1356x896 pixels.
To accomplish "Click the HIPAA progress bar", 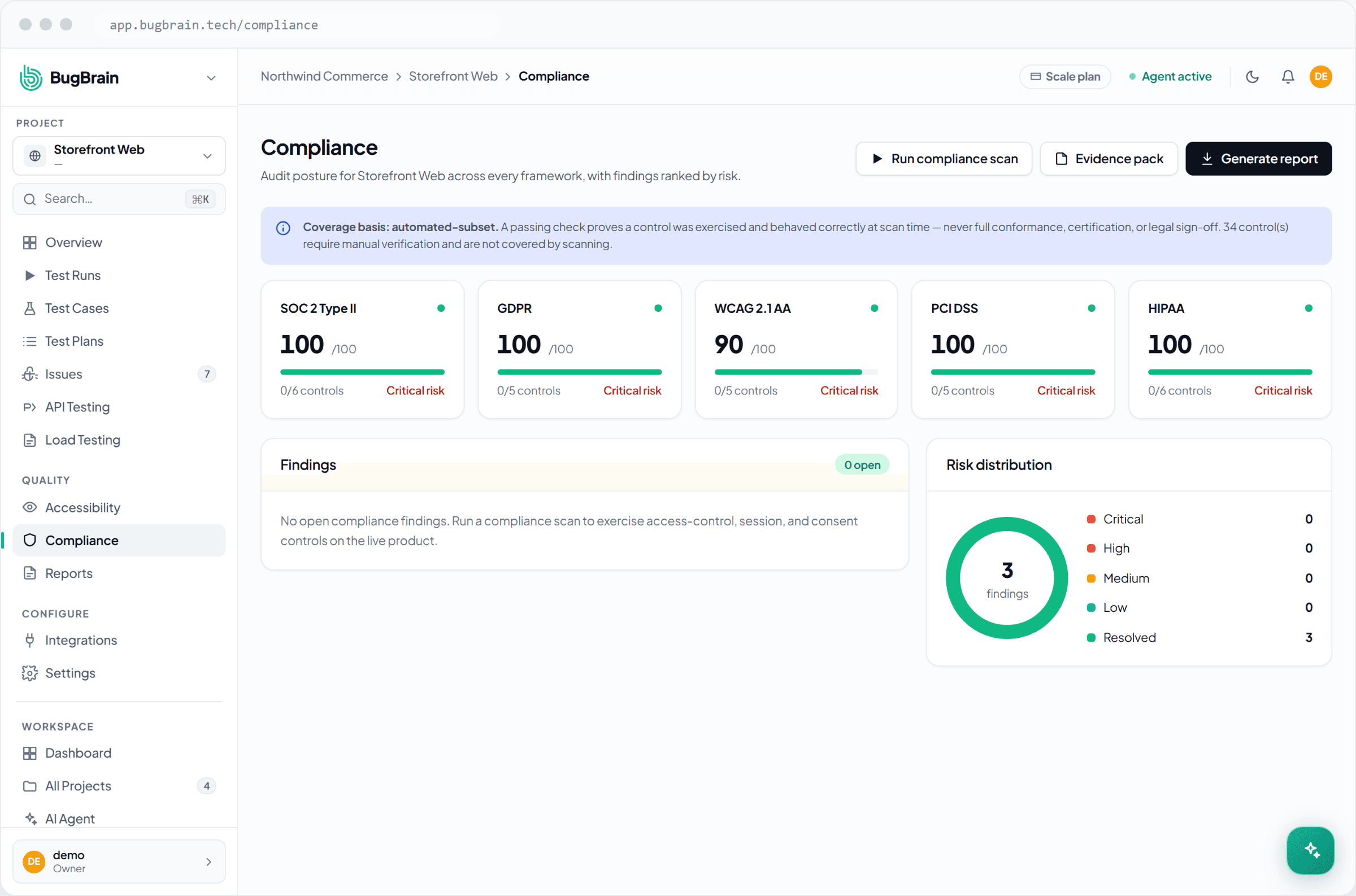I will [1229, 372].
